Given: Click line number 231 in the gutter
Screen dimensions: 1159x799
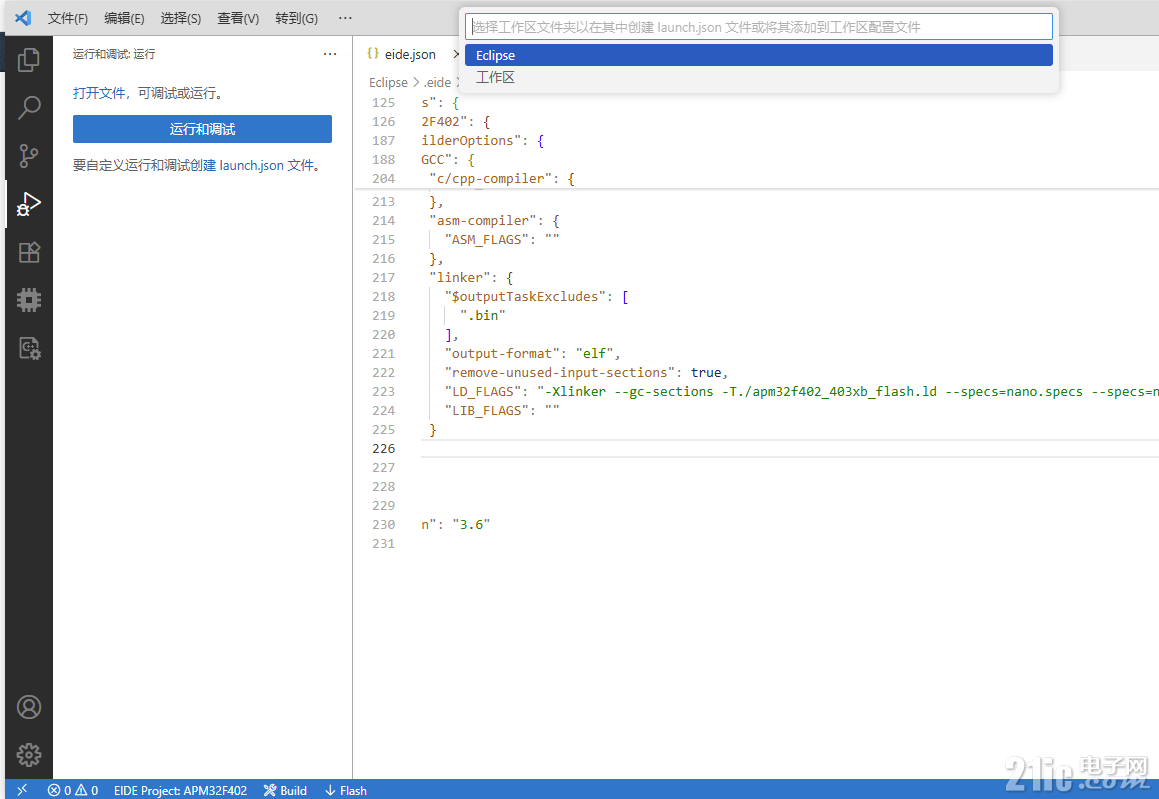Looking at the screenshot, I should click(x=384, y=544).
